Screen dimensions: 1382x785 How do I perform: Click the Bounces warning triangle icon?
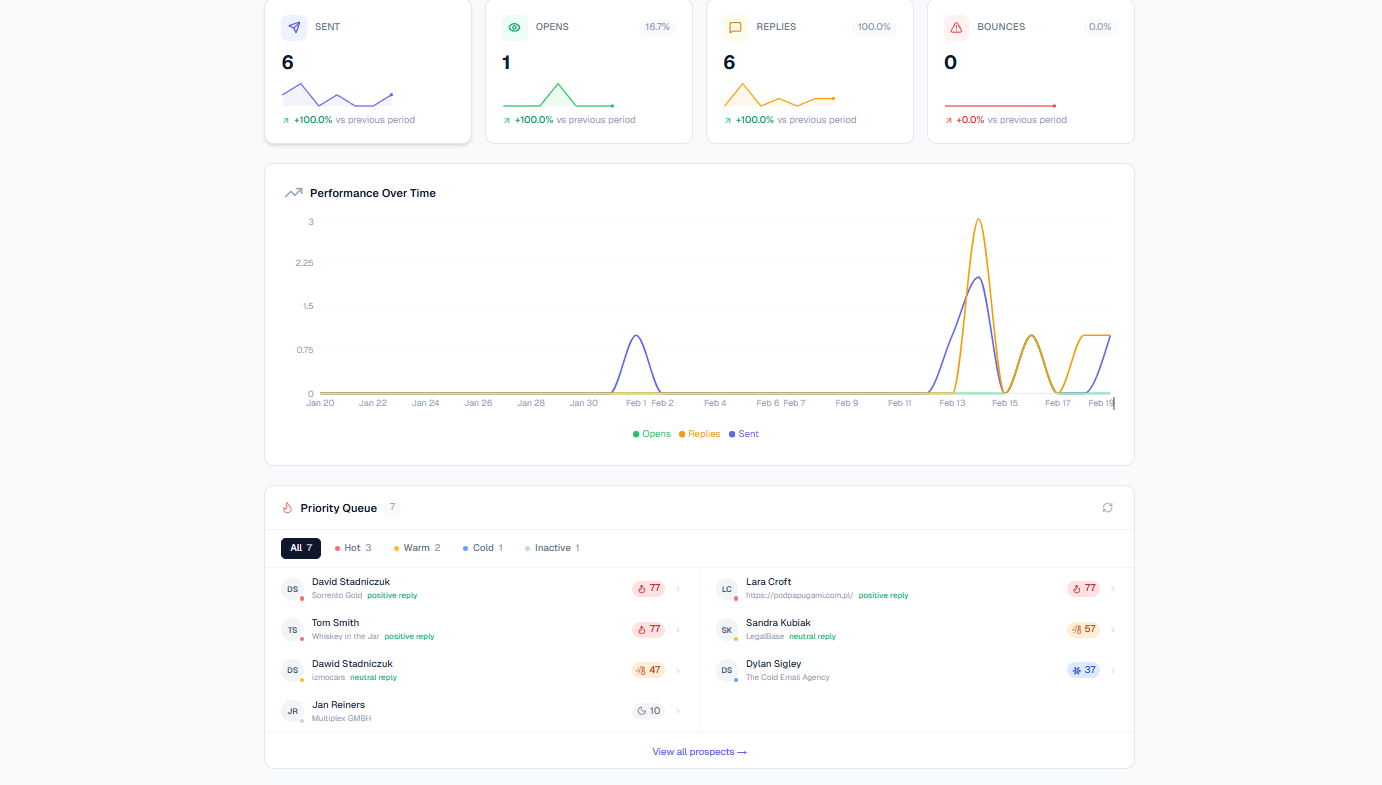[x=956, y=27]
